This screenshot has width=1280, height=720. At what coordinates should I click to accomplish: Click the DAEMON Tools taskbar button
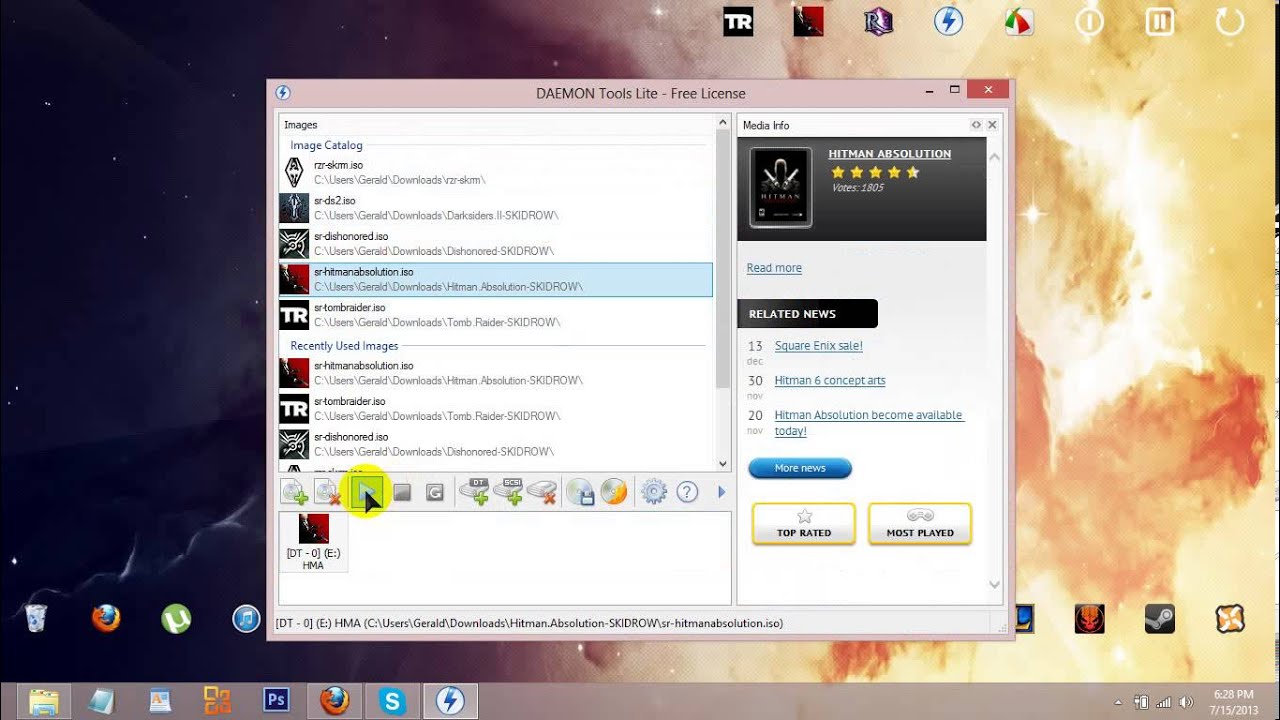(x=450, y=701)
